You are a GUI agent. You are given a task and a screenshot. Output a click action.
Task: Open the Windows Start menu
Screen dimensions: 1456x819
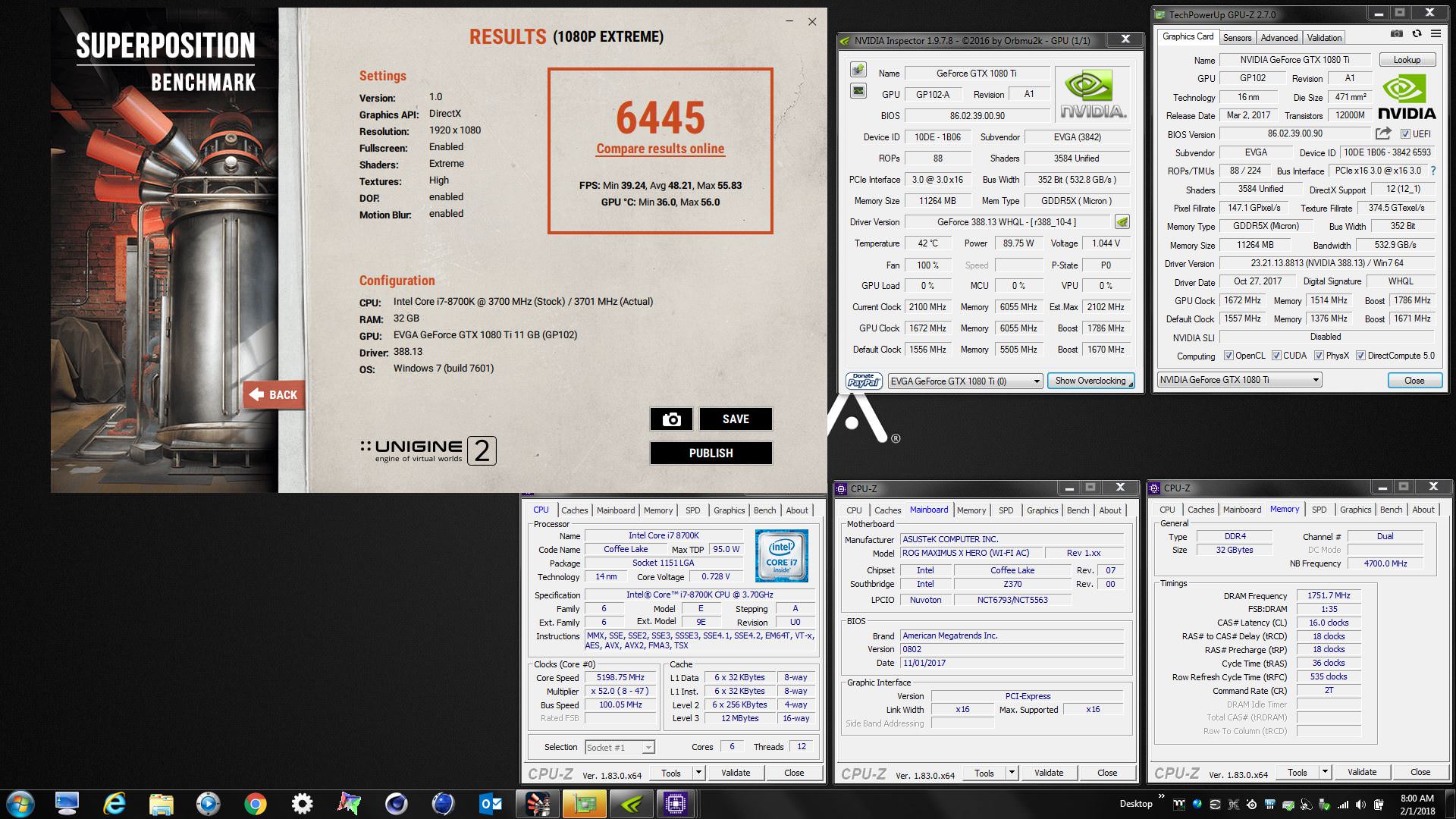19,804
